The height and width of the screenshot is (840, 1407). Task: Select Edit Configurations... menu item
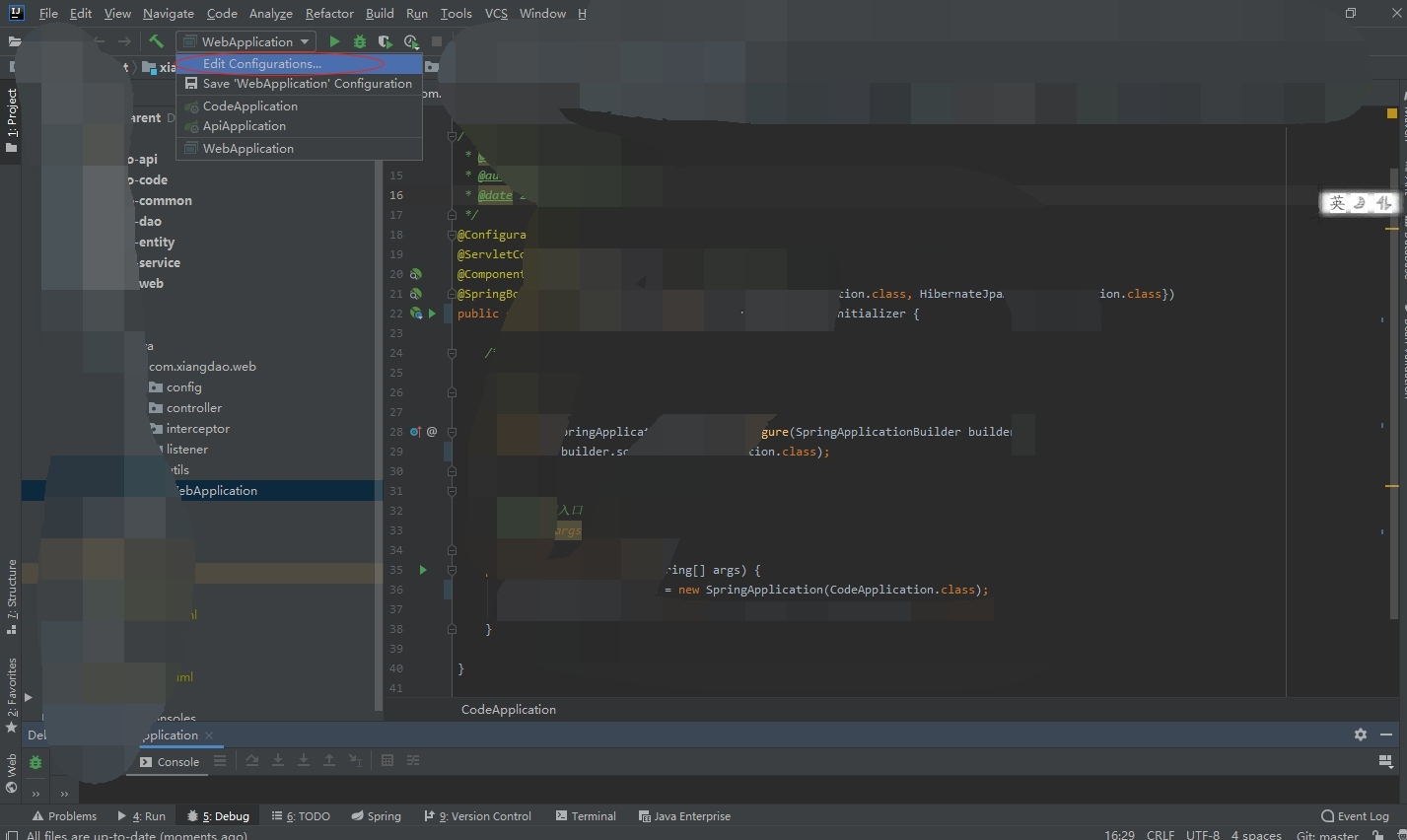[262, 64]
